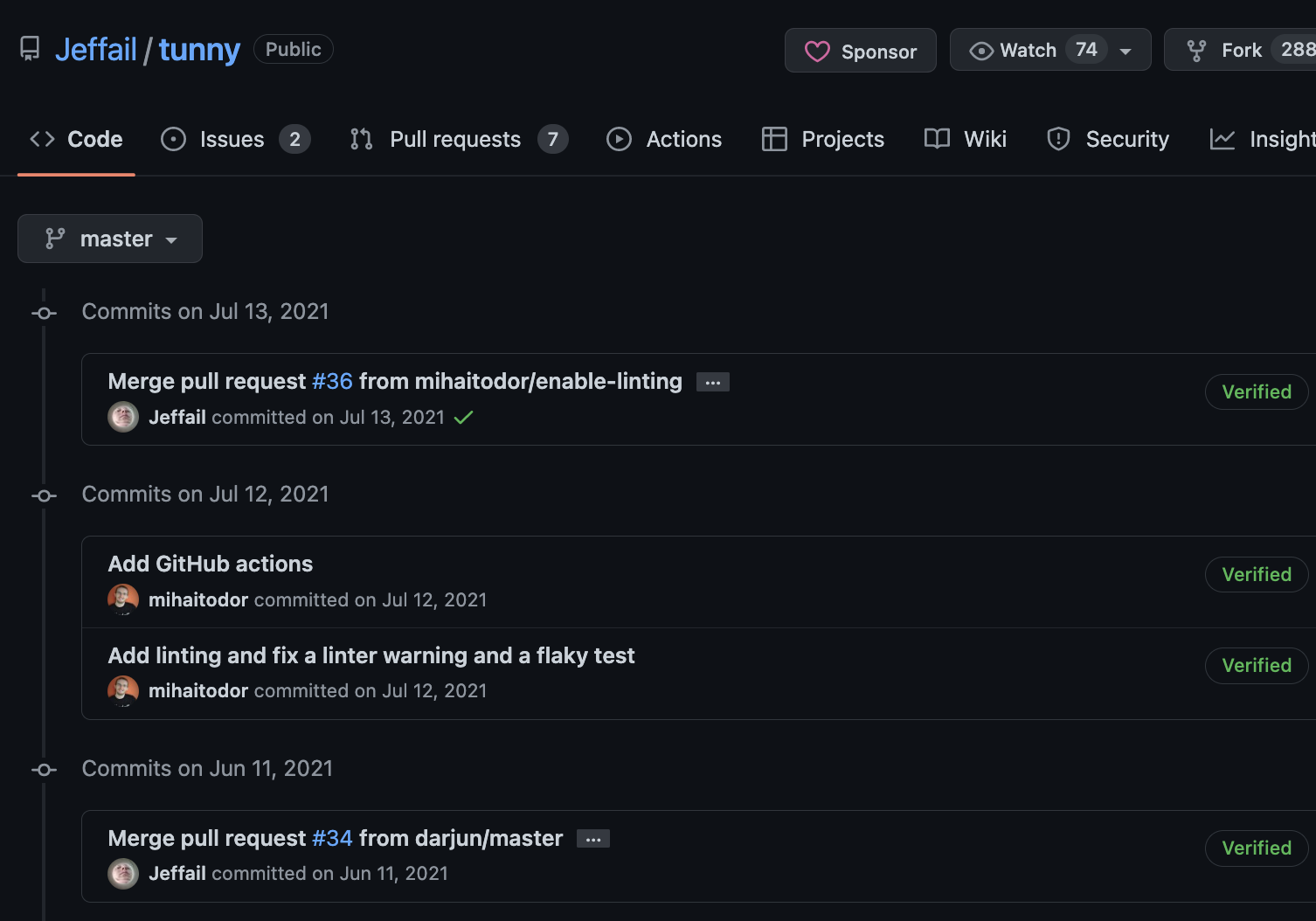Image resolution: width=1316 pixels, height=921 pixels.
Task: Click the git branch icon in master button
Action: point(55,239)
